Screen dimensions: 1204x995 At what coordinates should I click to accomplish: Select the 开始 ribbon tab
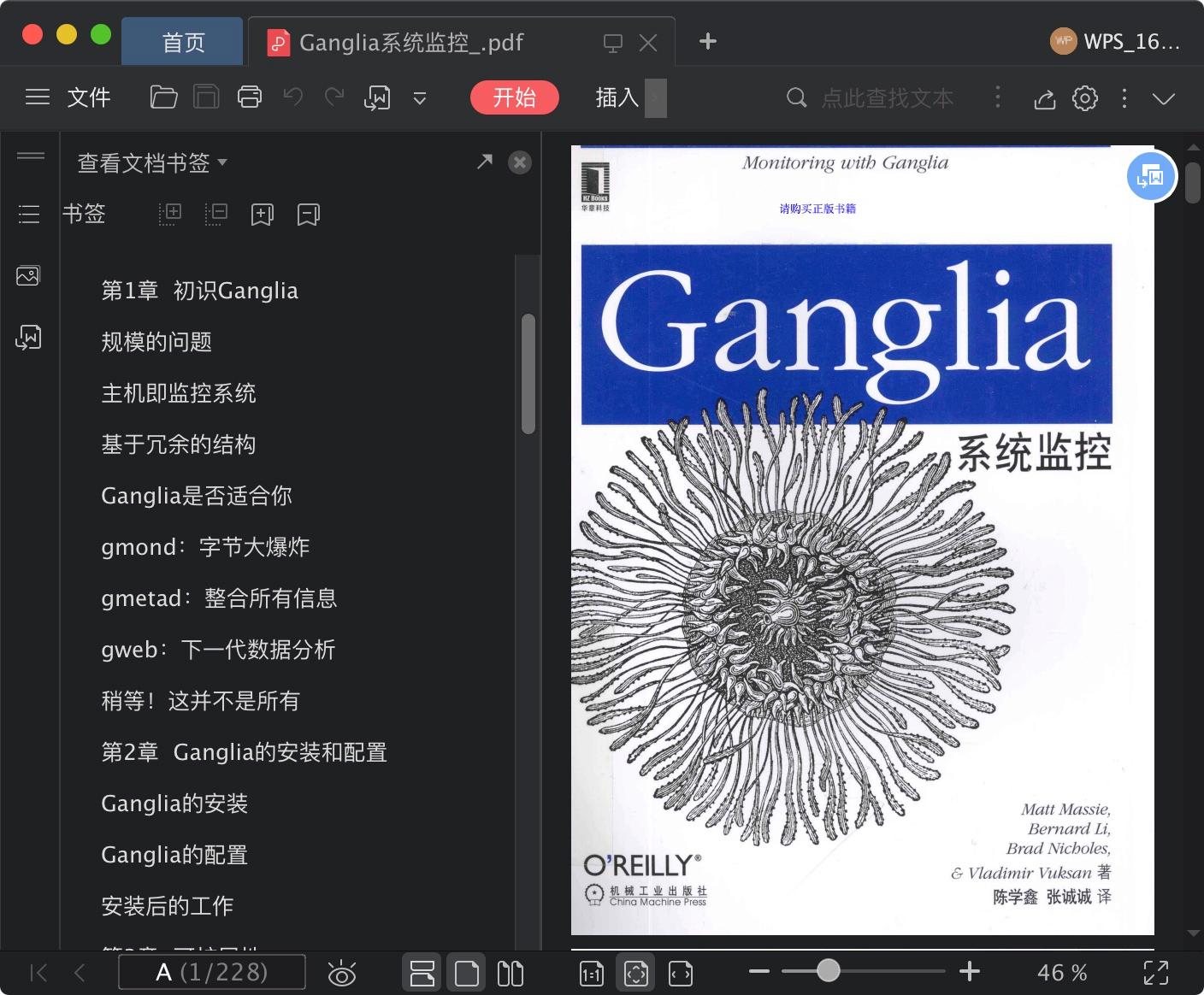(515, 97)
